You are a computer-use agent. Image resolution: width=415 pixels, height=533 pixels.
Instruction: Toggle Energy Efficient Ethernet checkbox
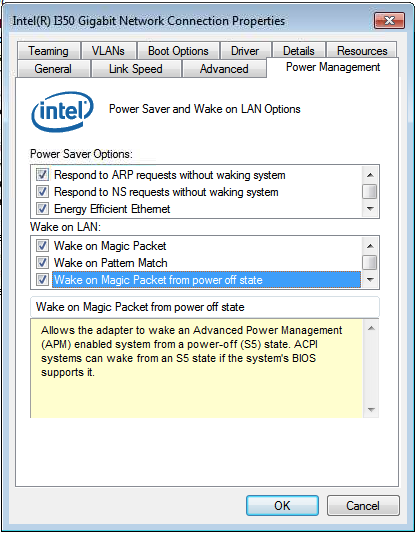click(42, 208)
